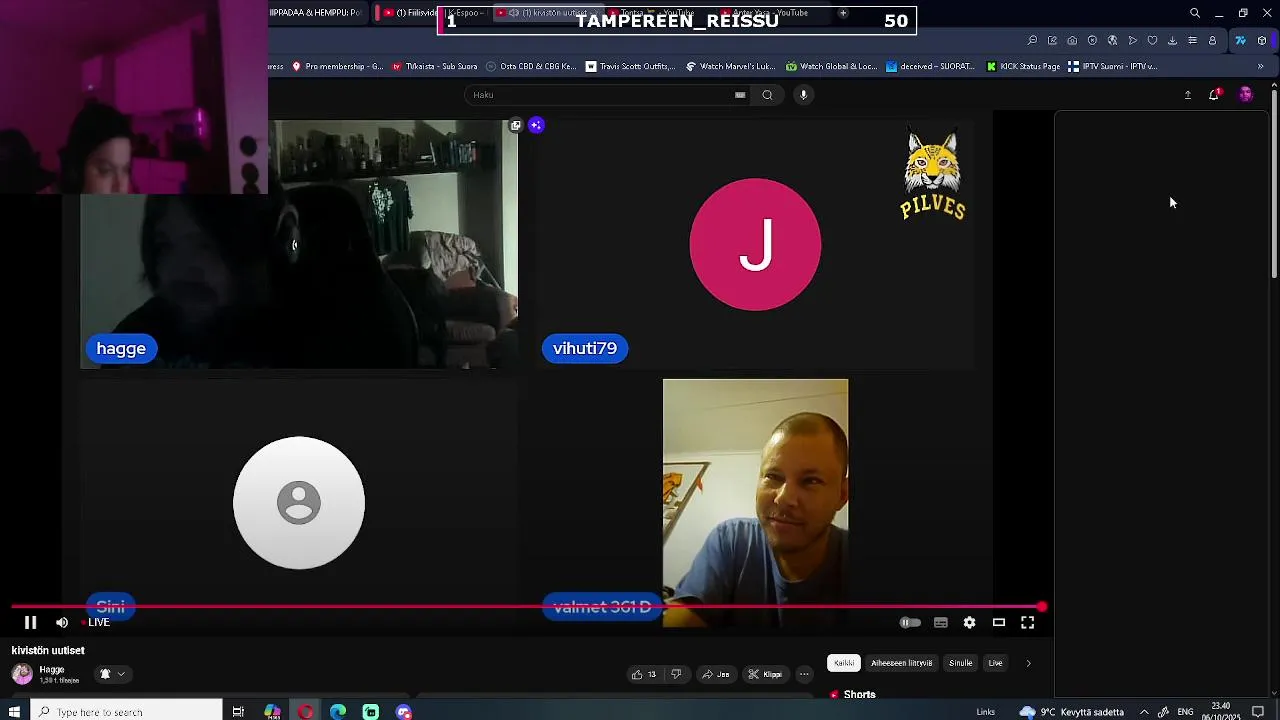Open a new browser tab
Viewport: 1280px width, 720px height.
tap(843, 13)
